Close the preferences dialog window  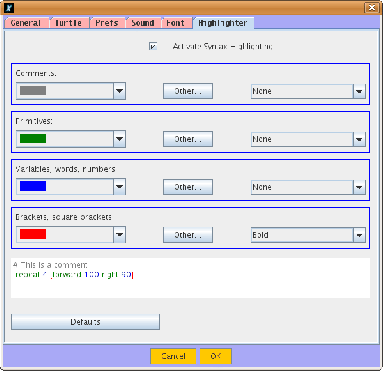point(372,7)
